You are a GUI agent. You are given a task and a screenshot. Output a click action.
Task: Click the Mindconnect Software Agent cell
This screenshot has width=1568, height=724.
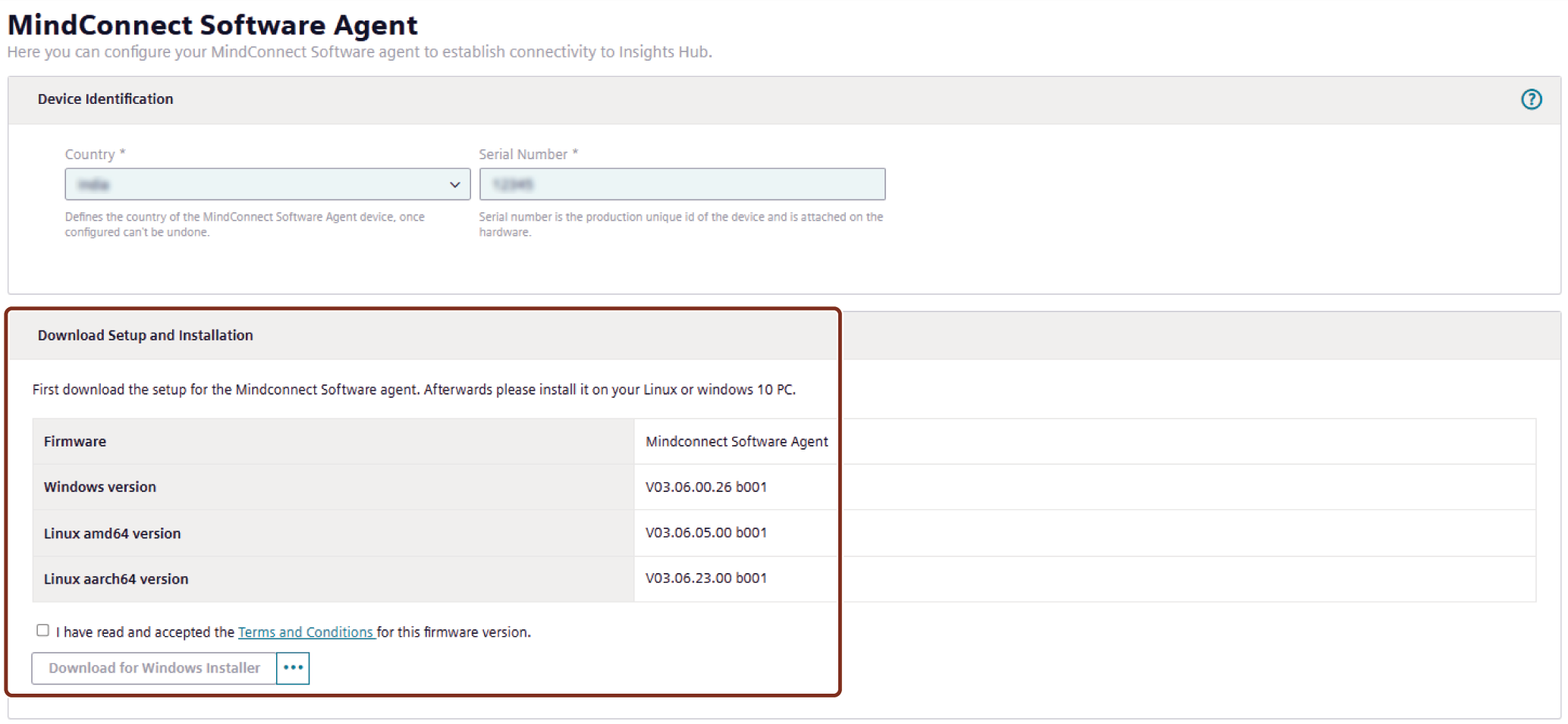click(737, 441)
